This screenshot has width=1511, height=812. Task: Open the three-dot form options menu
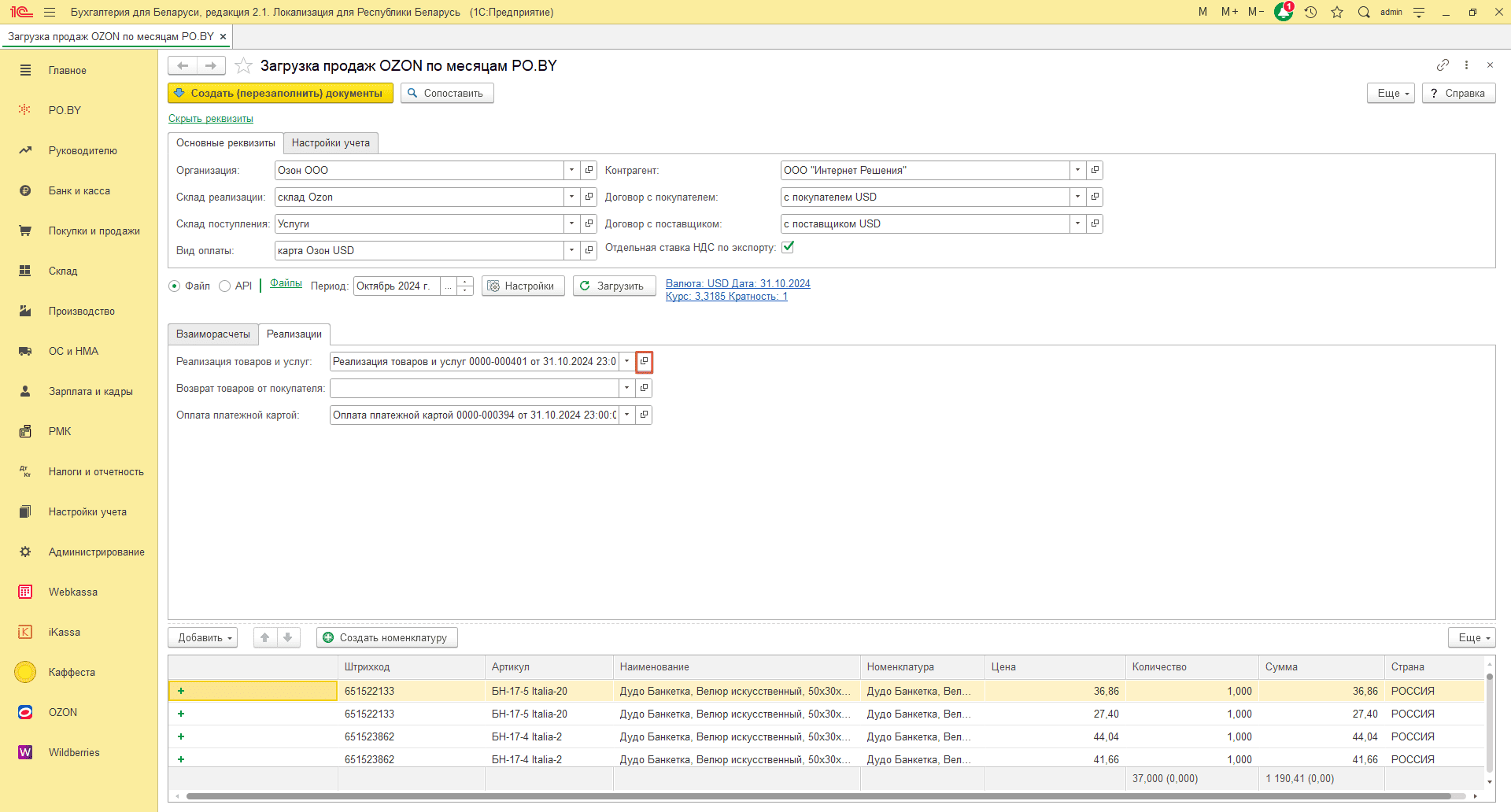[1466, 65]
